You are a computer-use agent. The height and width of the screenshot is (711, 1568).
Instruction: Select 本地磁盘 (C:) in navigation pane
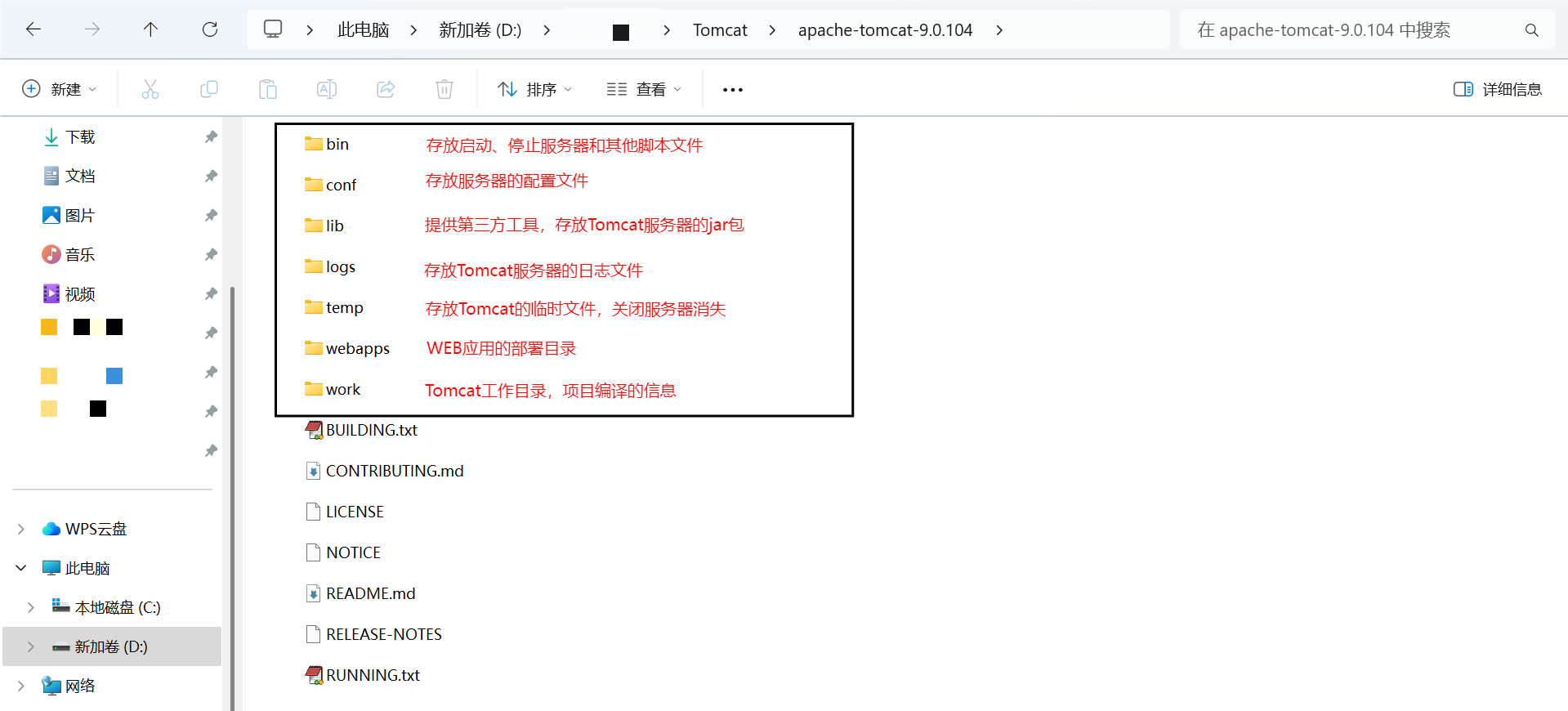coord(106,607)
